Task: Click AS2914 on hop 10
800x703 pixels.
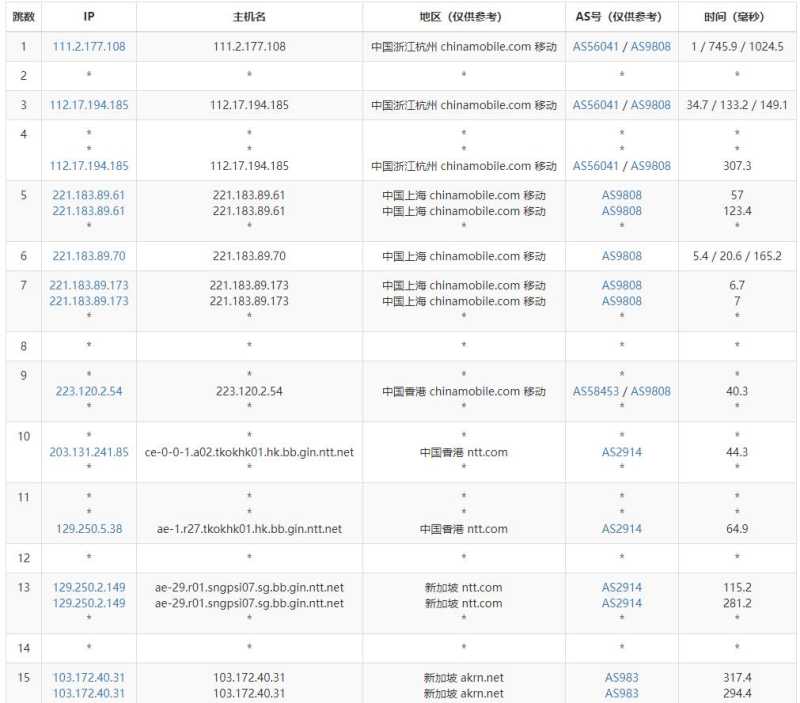Action: point(621,452)
